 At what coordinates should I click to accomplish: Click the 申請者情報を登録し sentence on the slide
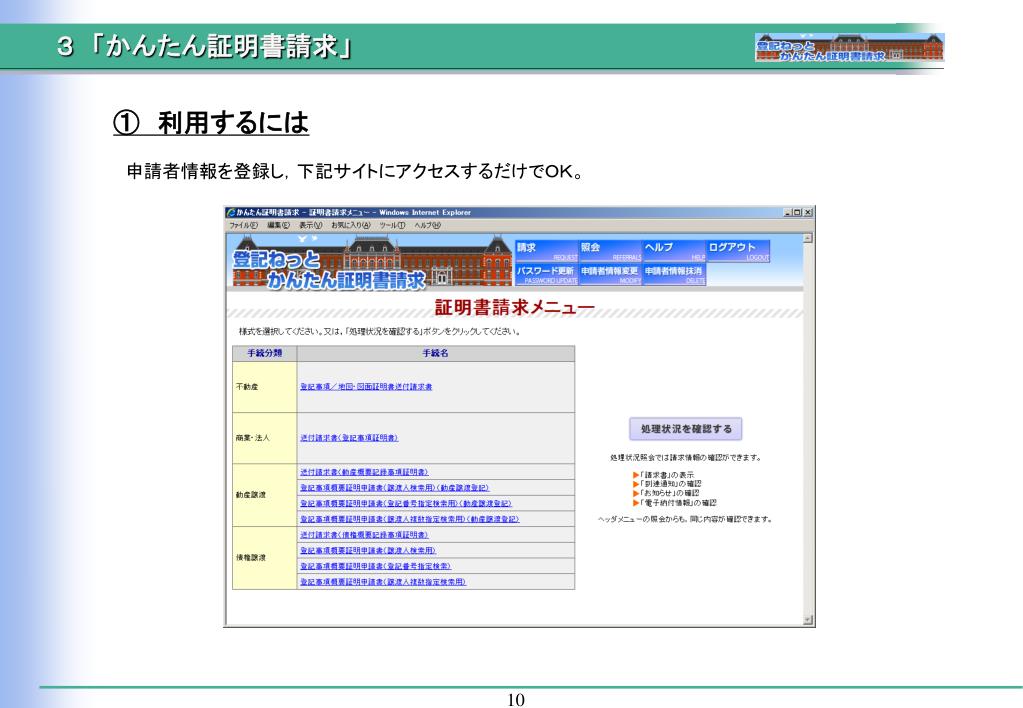coord(354,172)
